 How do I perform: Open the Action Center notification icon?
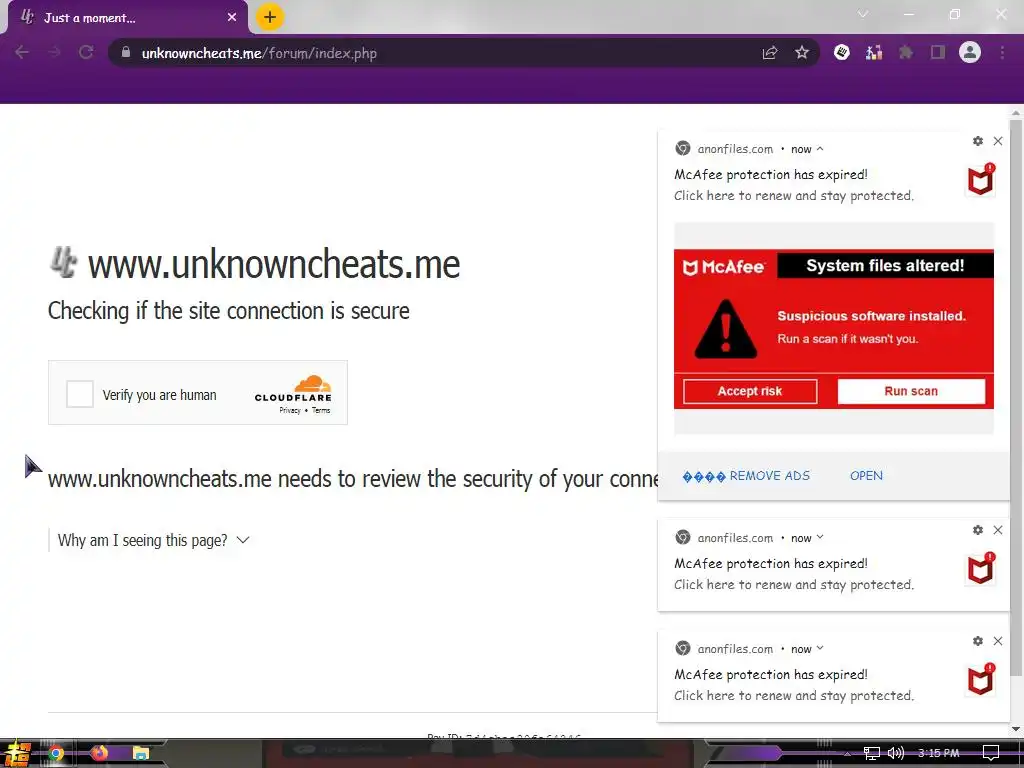991,753
